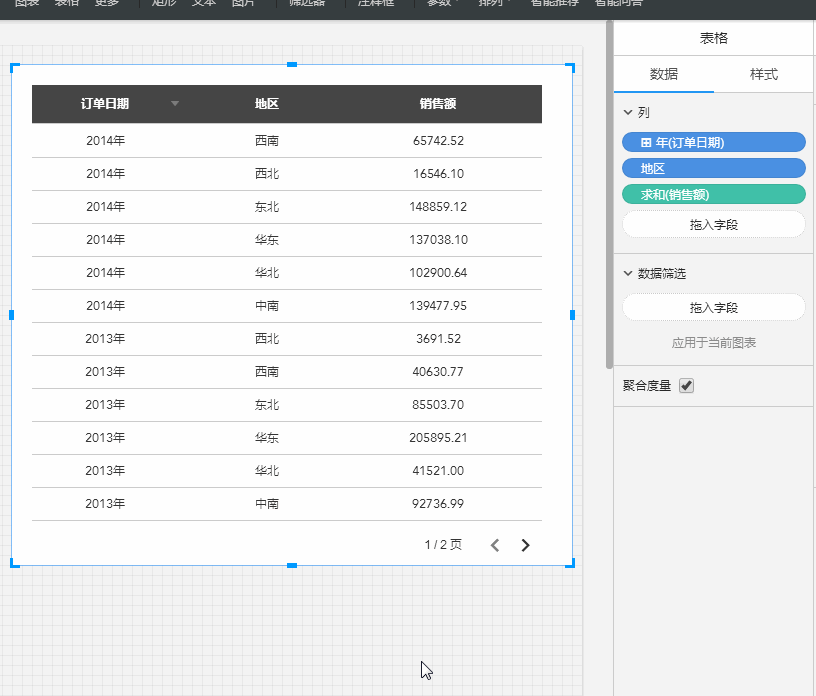Collapse the 数据筛选 section
Image resolution: width=816 pixels, height=696 pixels.
pos(628,273)
